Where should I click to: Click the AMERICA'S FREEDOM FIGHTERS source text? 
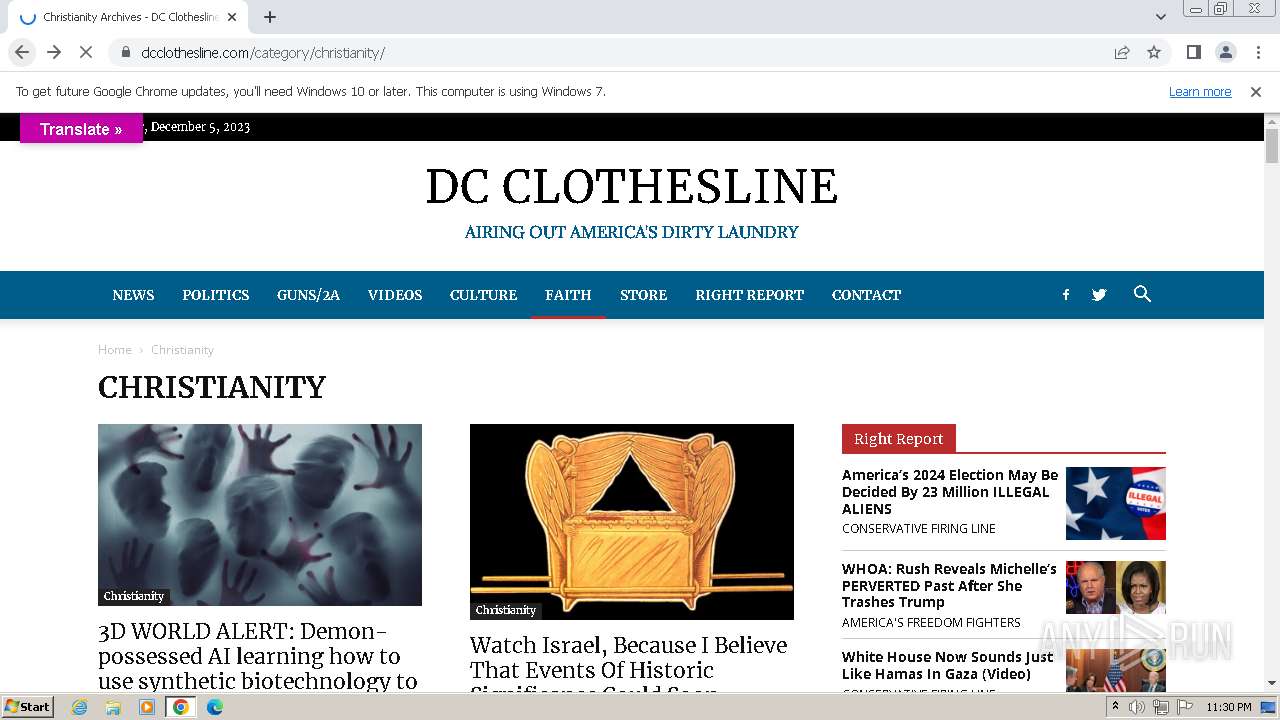931,622
